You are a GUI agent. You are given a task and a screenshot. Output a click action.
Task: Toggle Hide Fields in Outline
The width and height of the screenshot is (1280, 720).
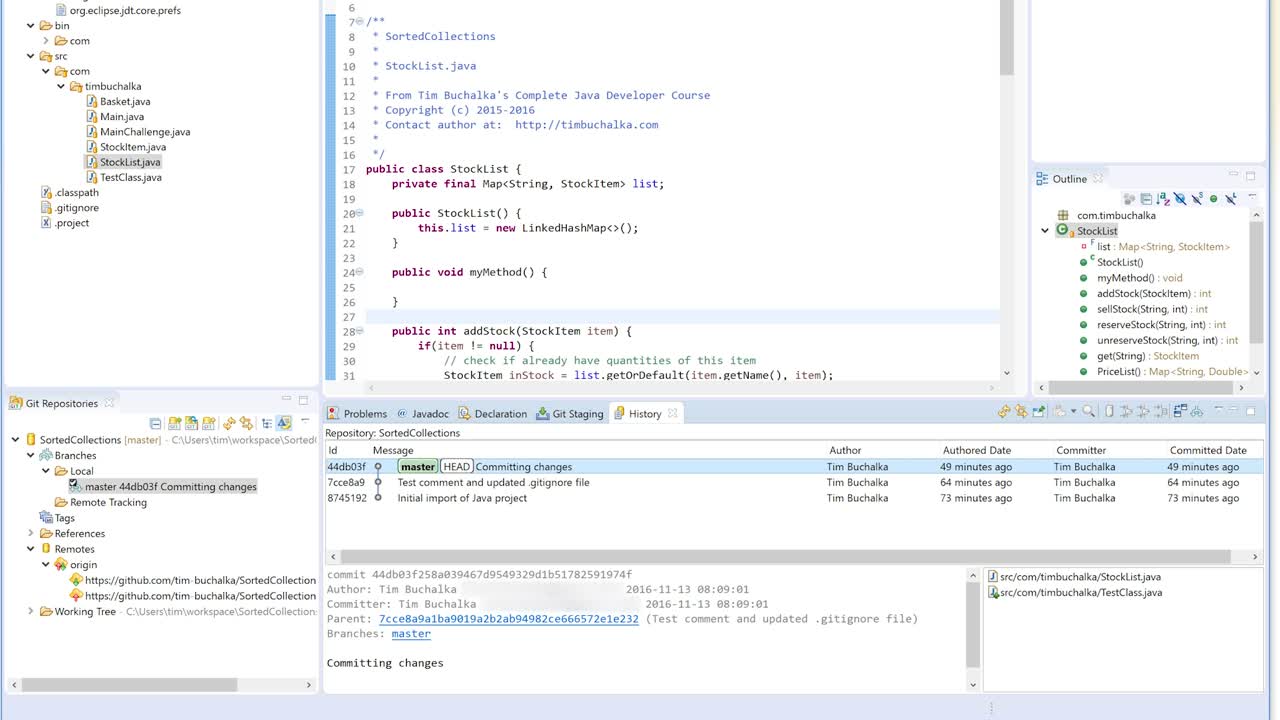coord(1180,199)
